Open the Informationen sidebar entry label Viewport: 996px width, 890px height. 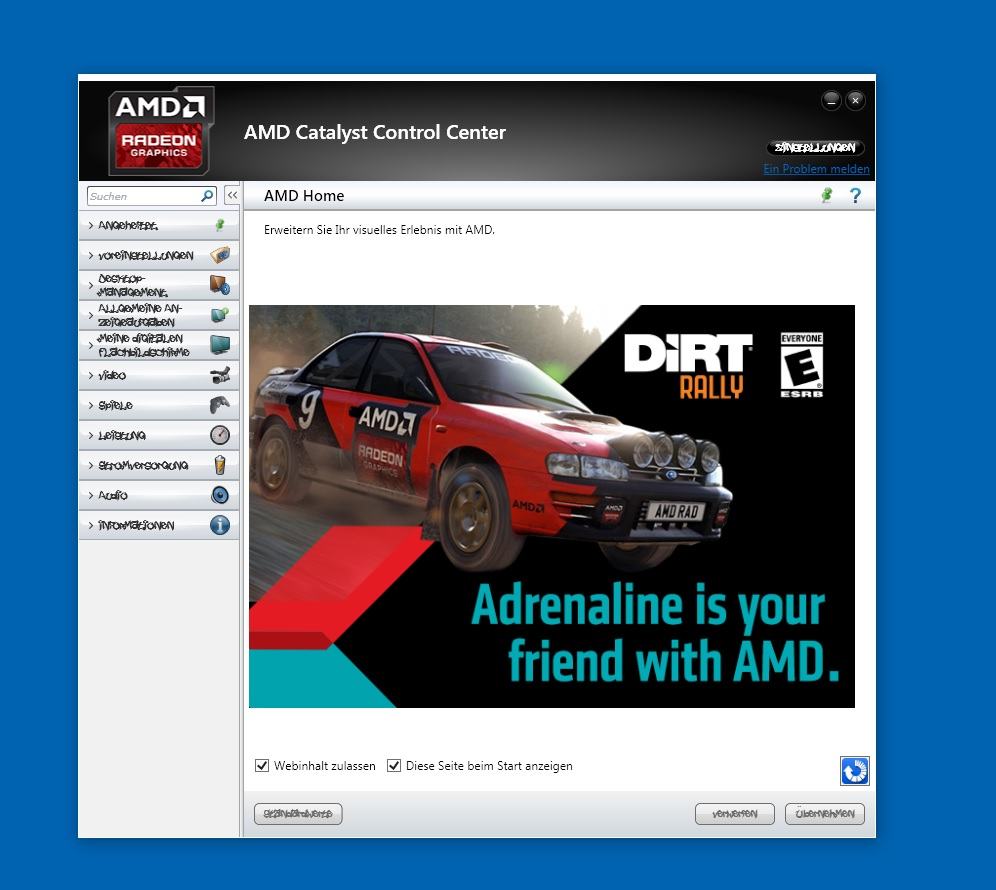(136, 525)
